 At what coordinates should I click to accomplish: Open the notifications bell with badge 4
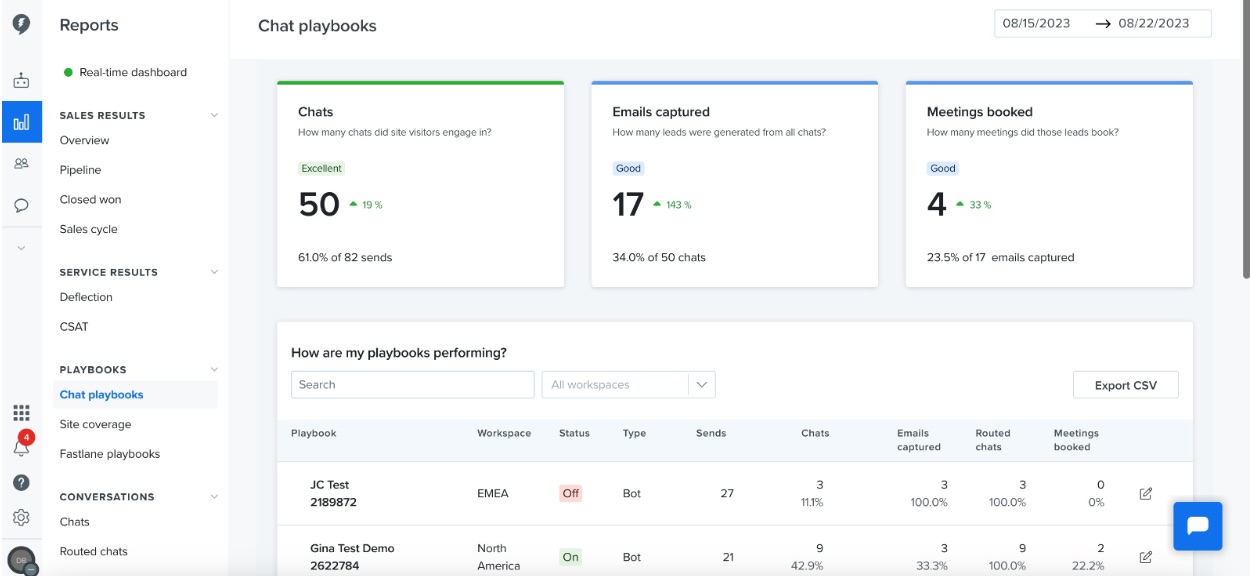(x=21, y=447)
